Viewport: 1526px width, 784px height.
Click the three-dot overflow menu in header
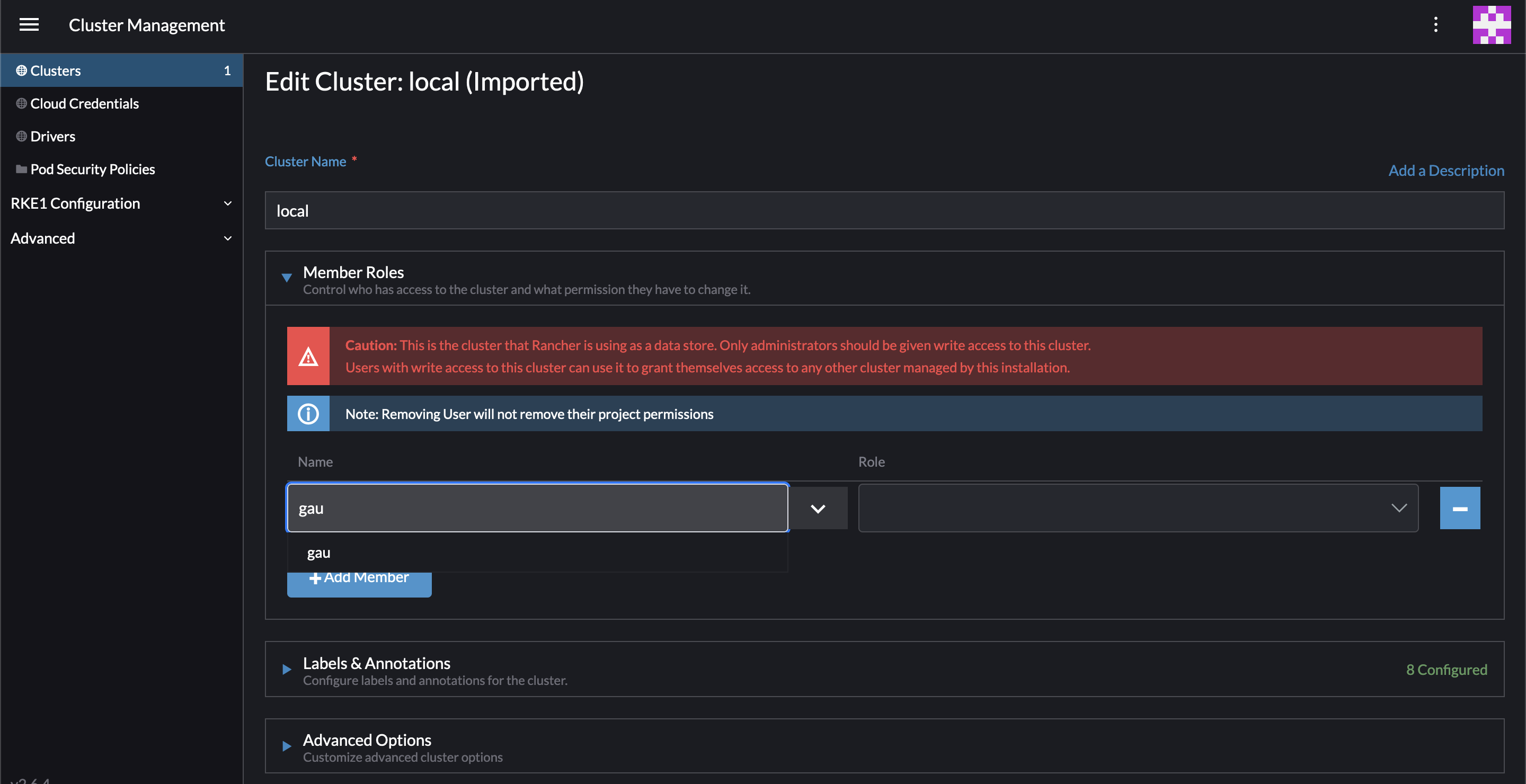point(1436,24)
